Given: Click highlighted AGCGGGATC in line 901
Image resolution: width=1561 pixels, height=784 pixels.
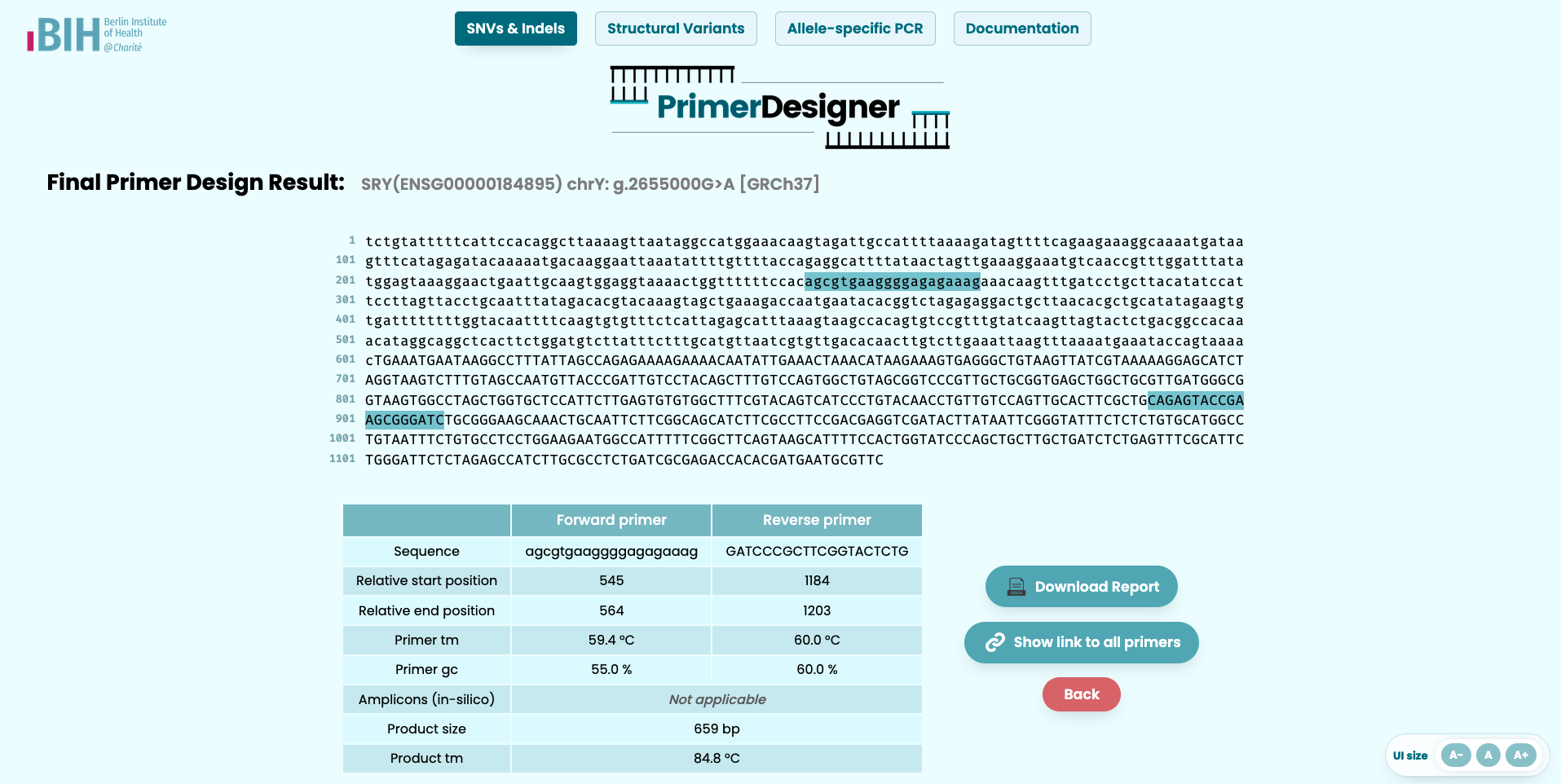Looking at the screenshot, I should point(404,420).
